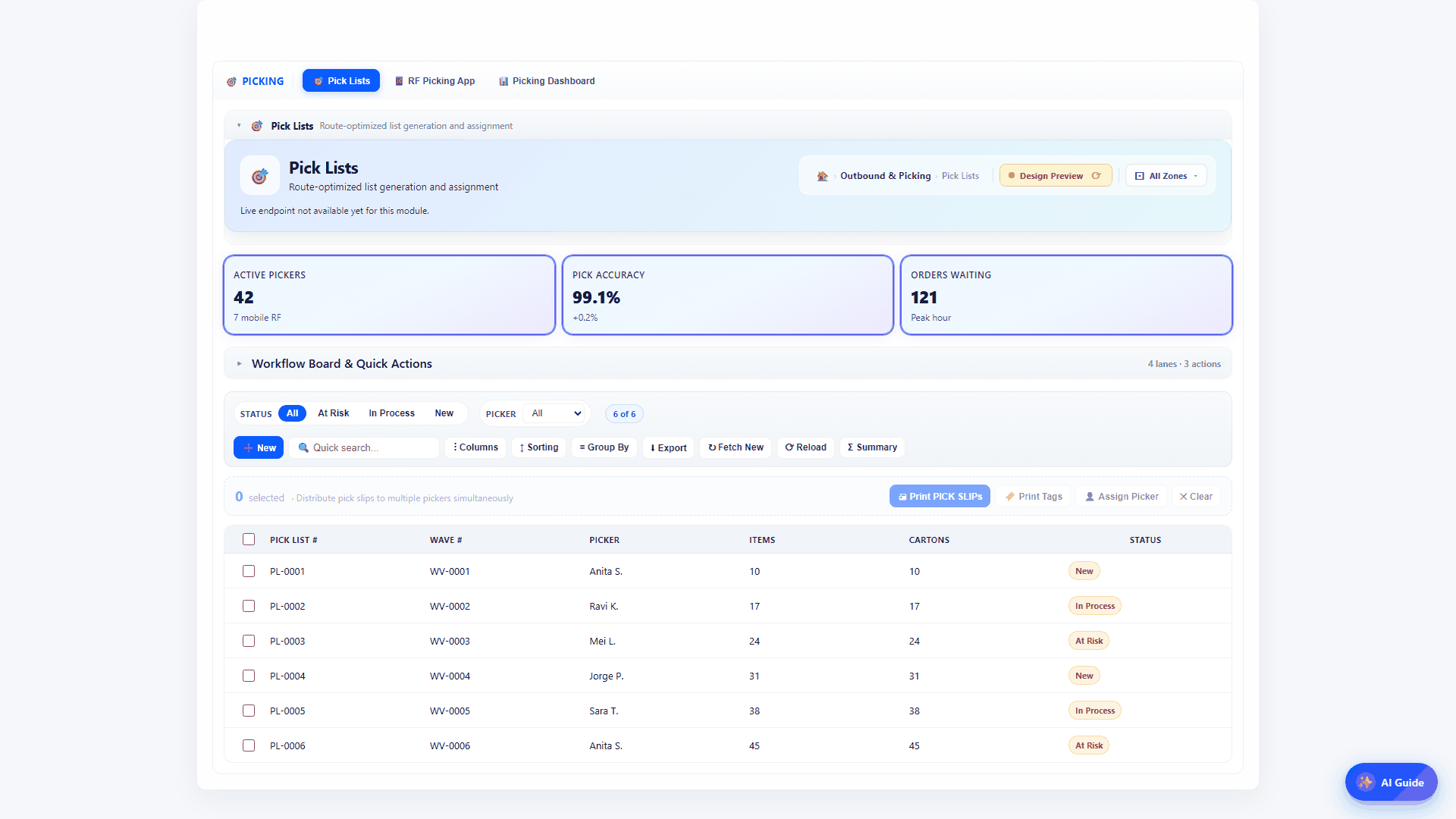The image size is (1456, 819).
Task: Check the PL-0001 row checkbox
Action: [249, 571]
